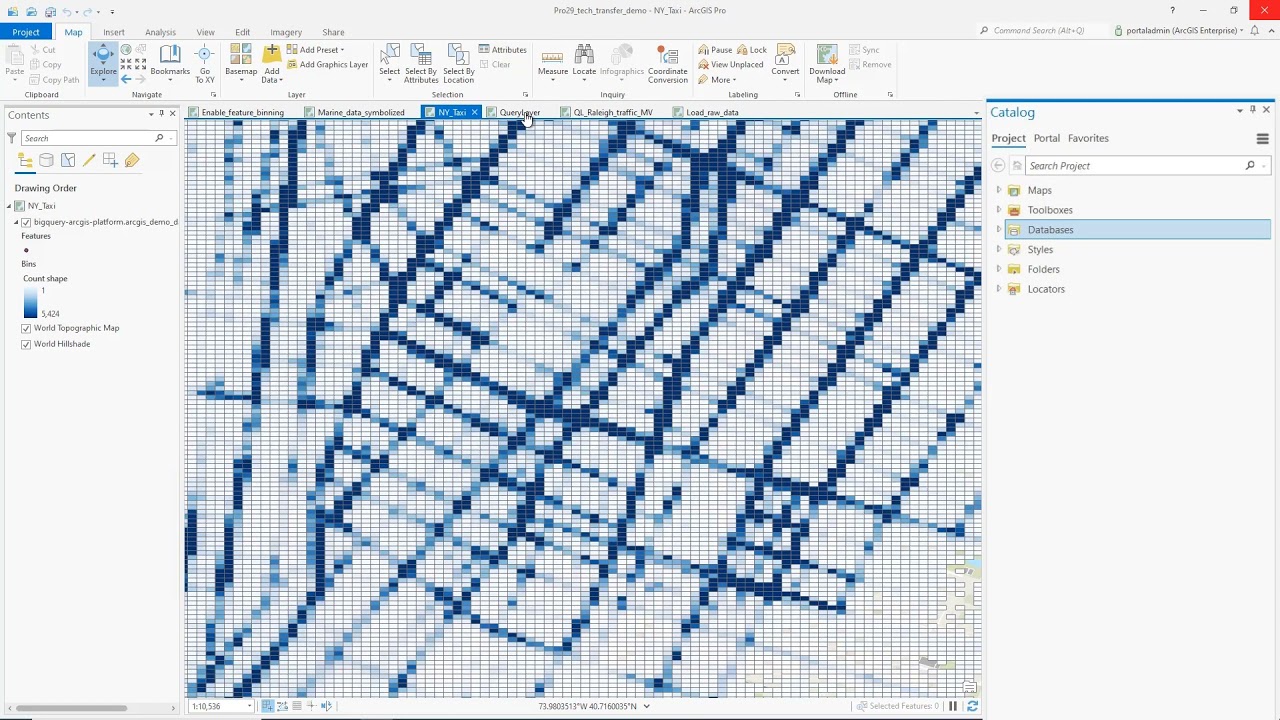The width and height of the screenshot is (1280, 720).
Task: Open the Marine_data_symbolized map tab
Action: (x=361, y=112)
